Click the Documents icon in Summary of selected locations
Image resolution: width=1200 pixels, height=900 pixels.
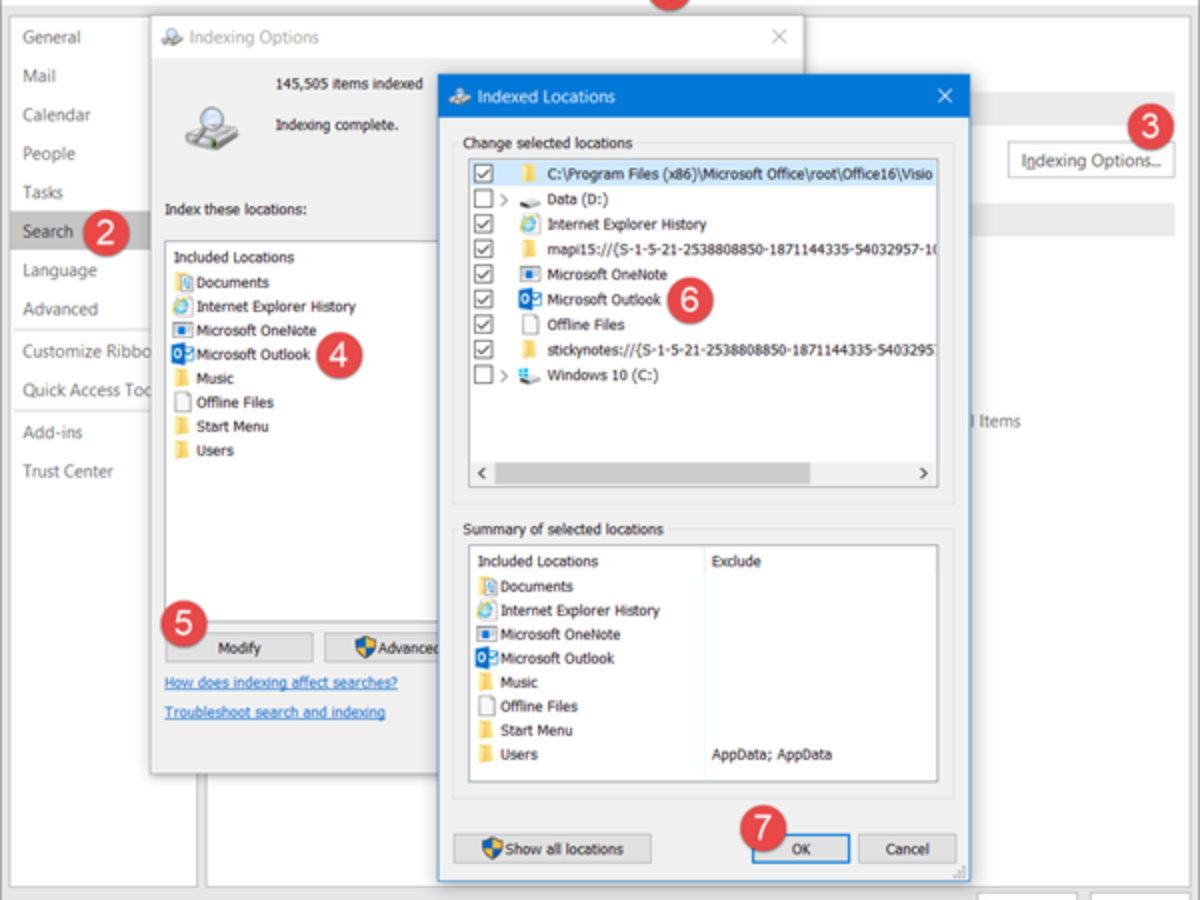pos(487,587)
